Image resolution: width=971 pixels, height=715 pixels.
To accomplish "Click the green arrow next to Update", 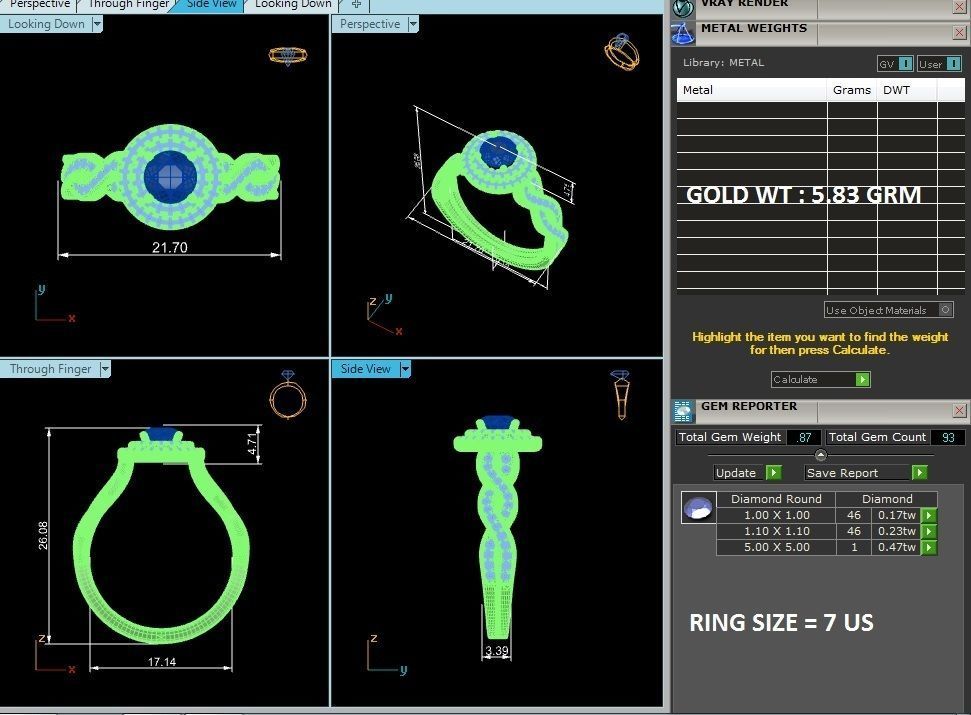I will tap(773, 473).
